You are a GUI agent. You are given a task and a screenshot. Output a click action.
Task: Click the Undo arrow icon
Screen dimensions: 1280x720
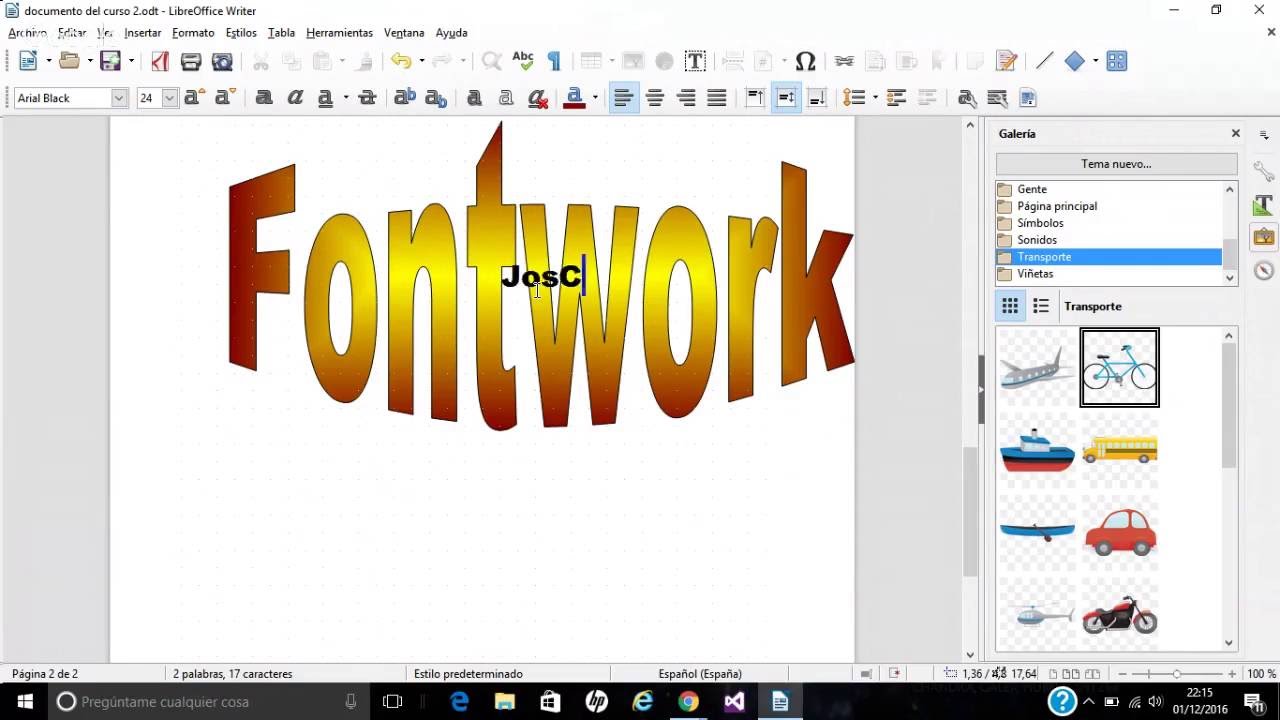coord(401,61)
